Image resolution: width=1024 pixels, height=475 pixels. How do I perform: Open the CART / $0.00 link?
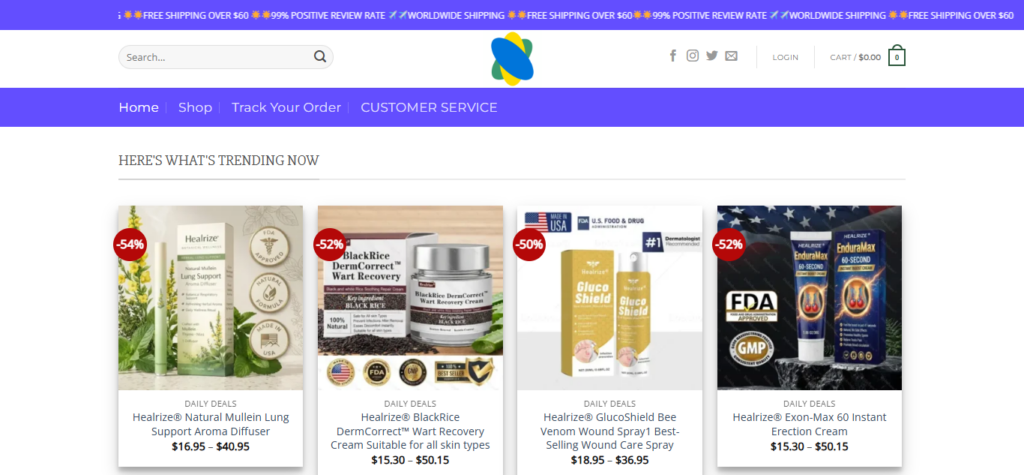click(x=856, y=57)
